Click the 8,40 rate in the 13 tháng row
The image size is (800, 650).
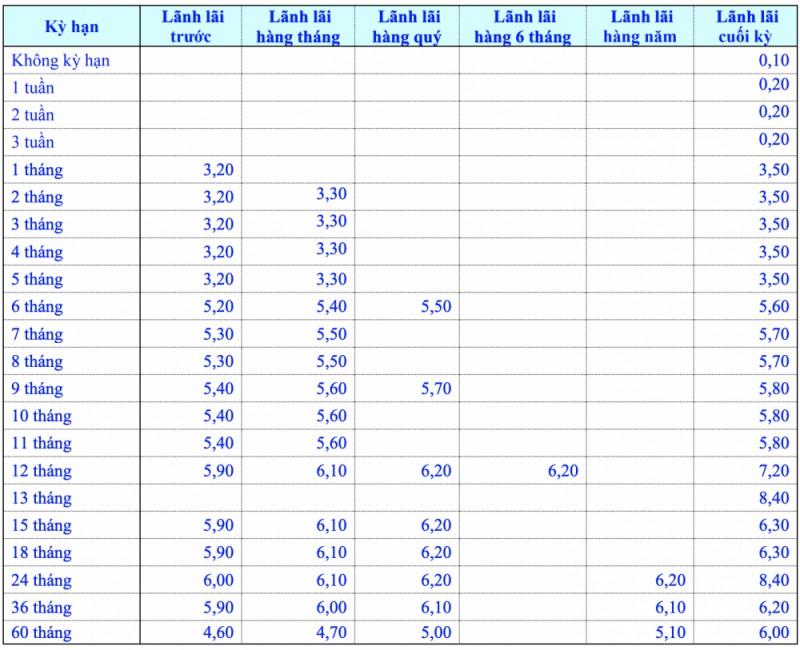(773, 498)
